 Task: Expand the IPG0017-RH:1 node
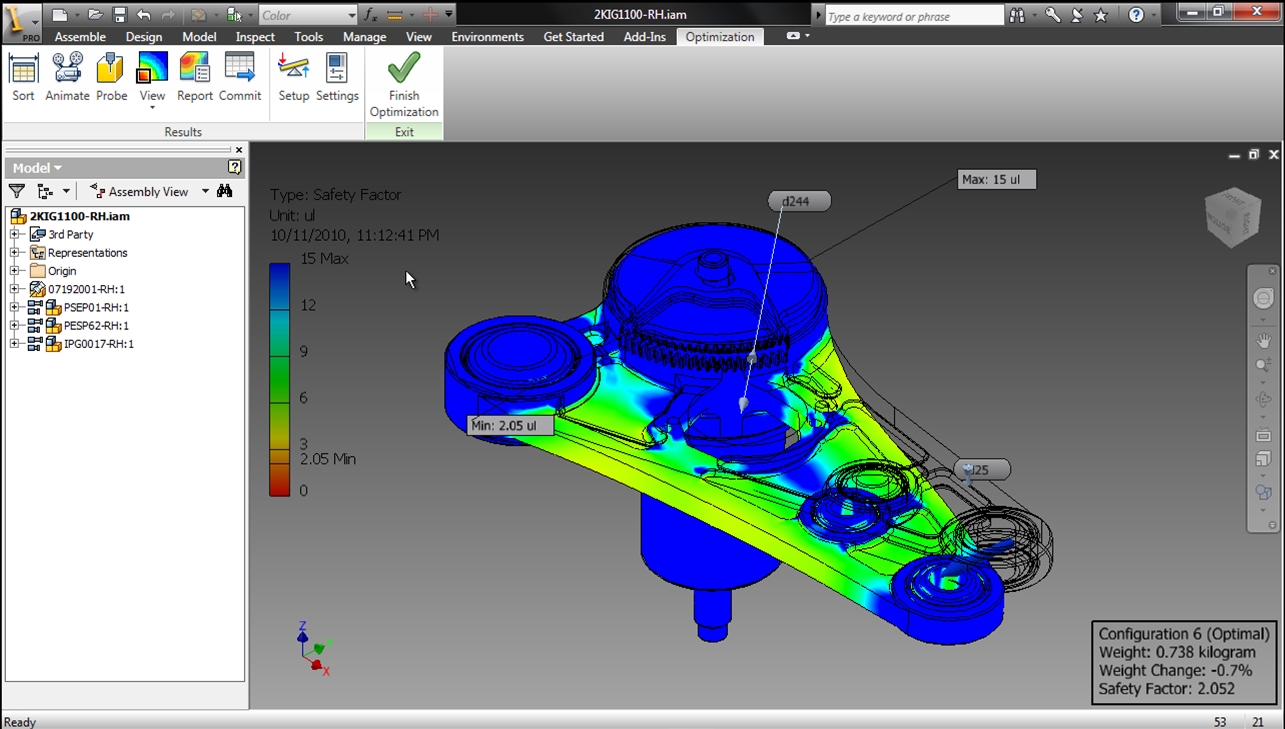(x=15, y=343)
